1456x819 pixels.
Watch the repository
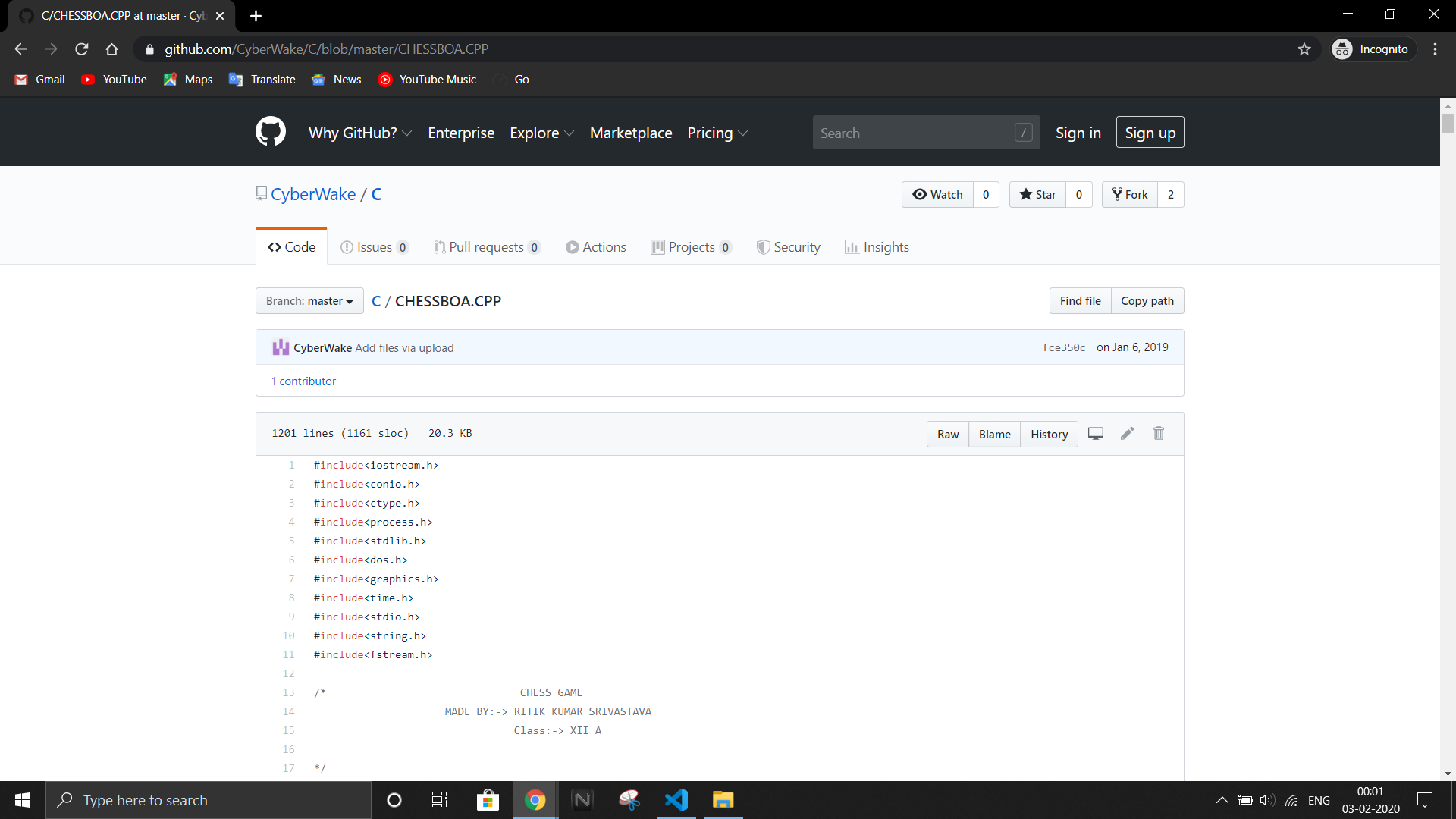tap(937, 195)
